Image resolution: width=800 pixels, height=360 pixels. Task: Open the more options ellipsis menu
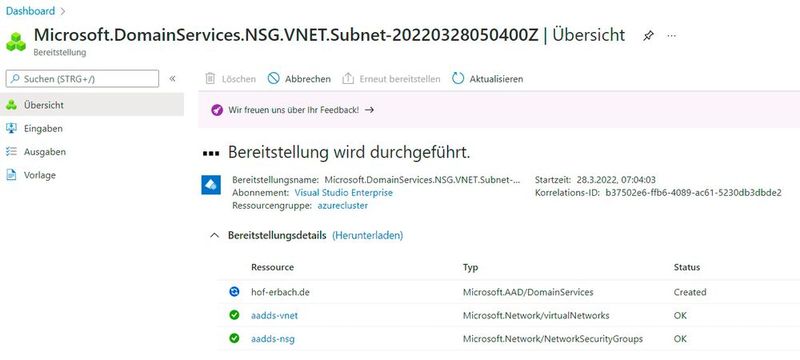coord(672,36)
